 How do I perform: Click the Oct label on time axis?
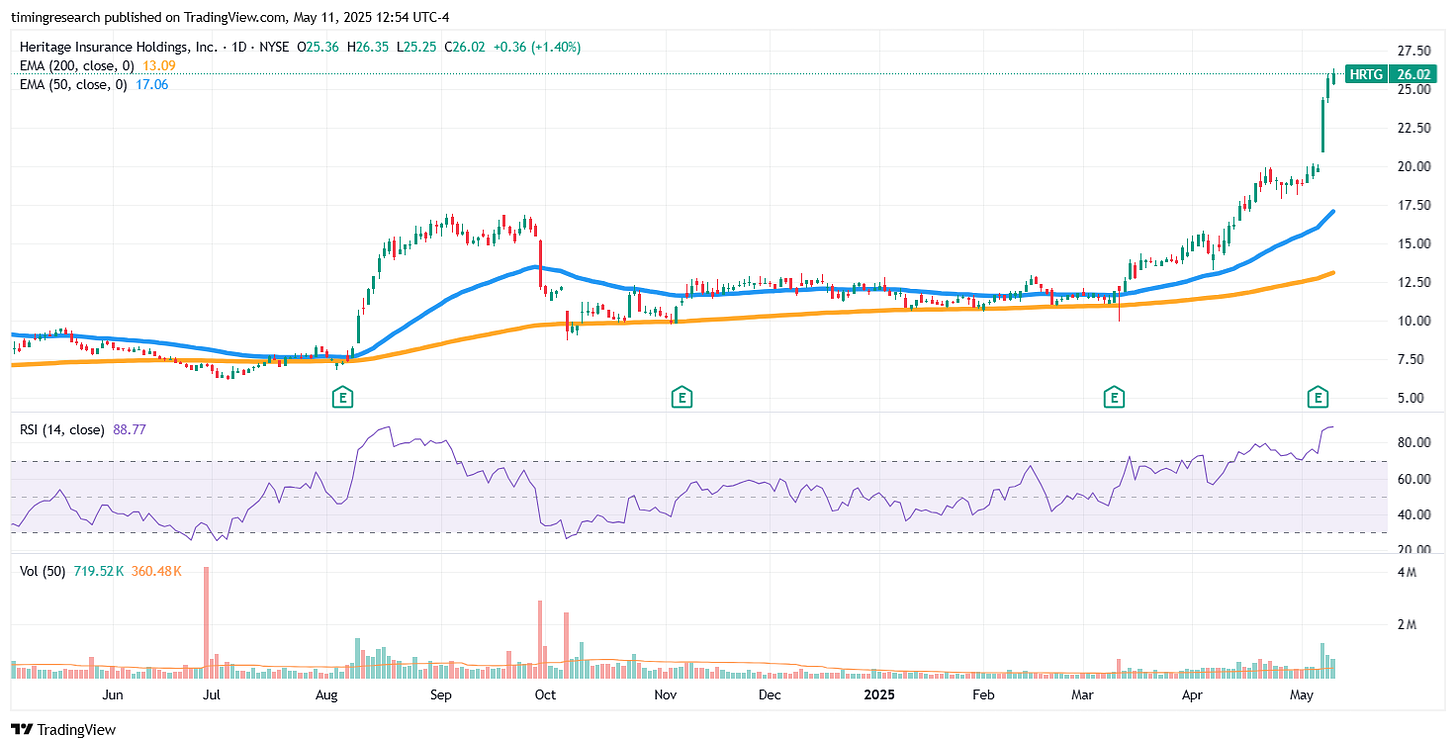(x=545, y=694)
